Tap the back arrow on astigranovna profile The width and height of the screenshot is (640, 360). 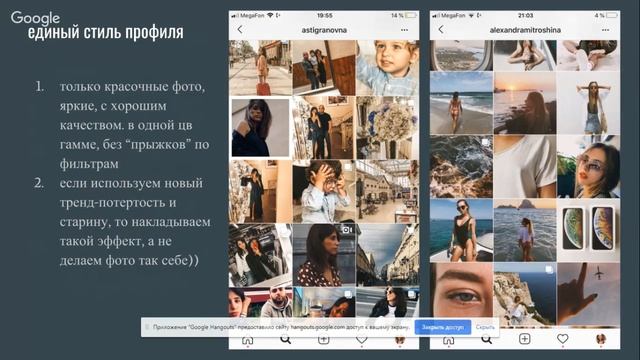[240, 29]
